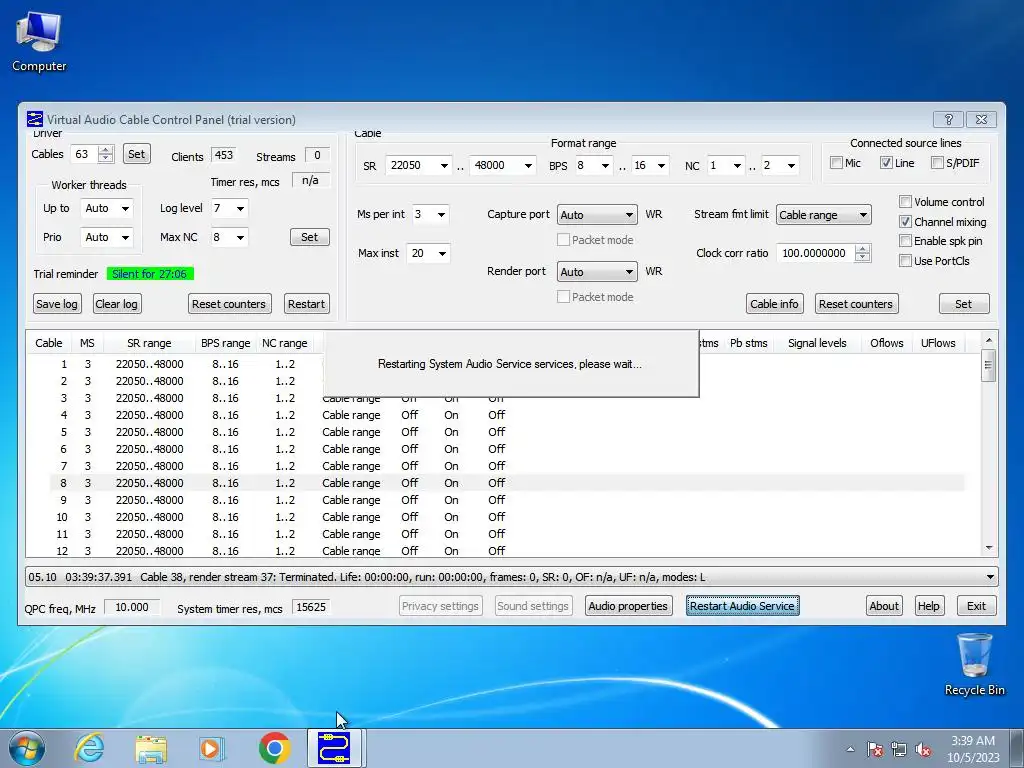Enable the Mic source line checkbox
The width and height of the screenshot is (1024, 768).
click(x=836, y=163)
